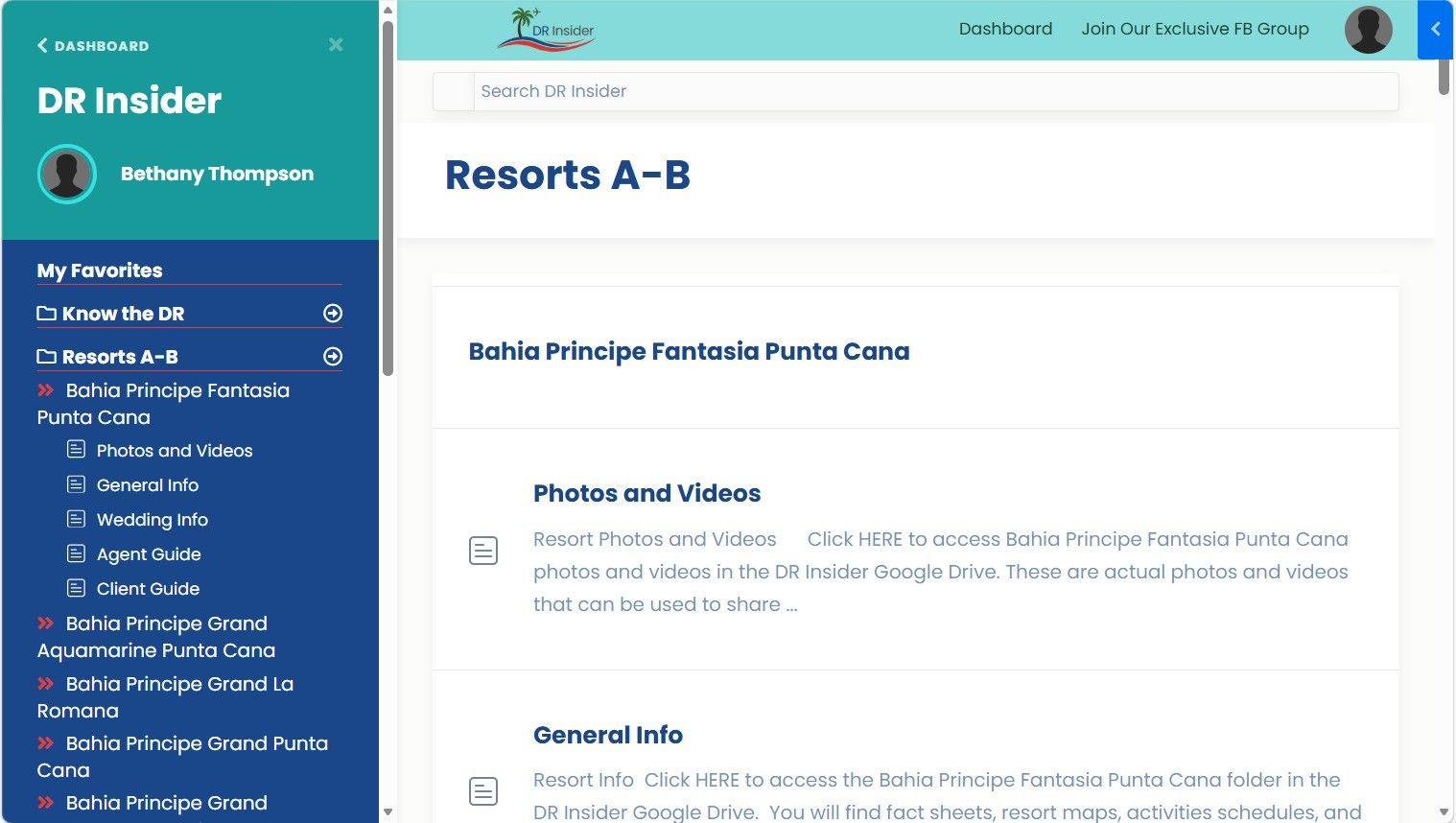Viewport: 1456px width, 823px height.
Task: Open Photos and Videos lesson heading in main content
Action: (646, 493)
